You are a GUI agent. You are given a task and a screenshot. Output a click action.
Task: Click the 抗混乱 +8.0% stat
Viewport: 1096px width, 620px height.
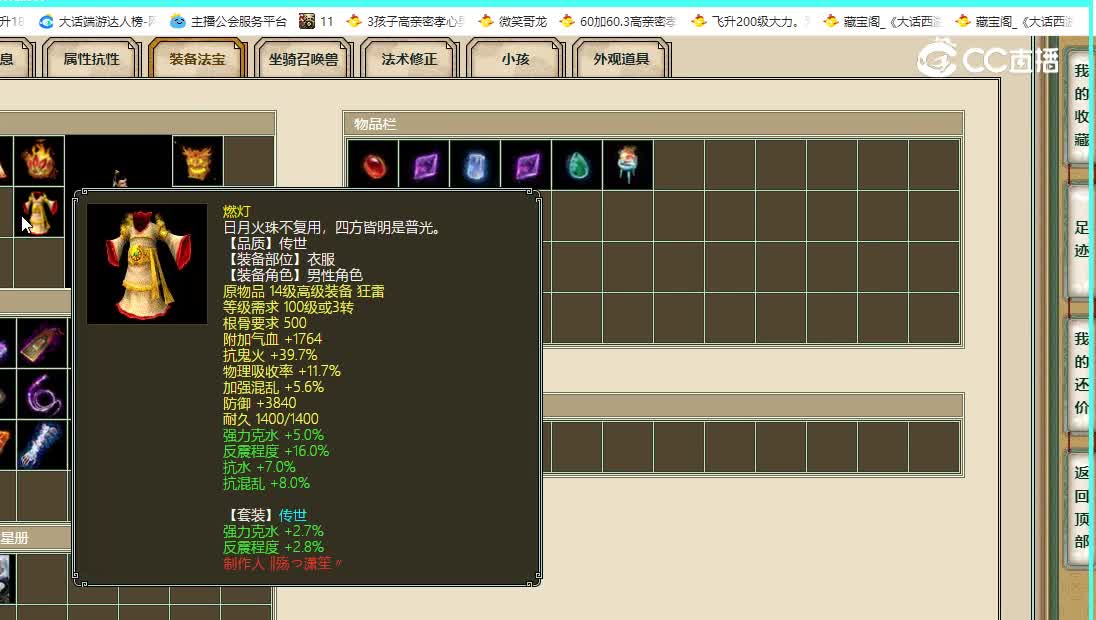click(266, 484)
